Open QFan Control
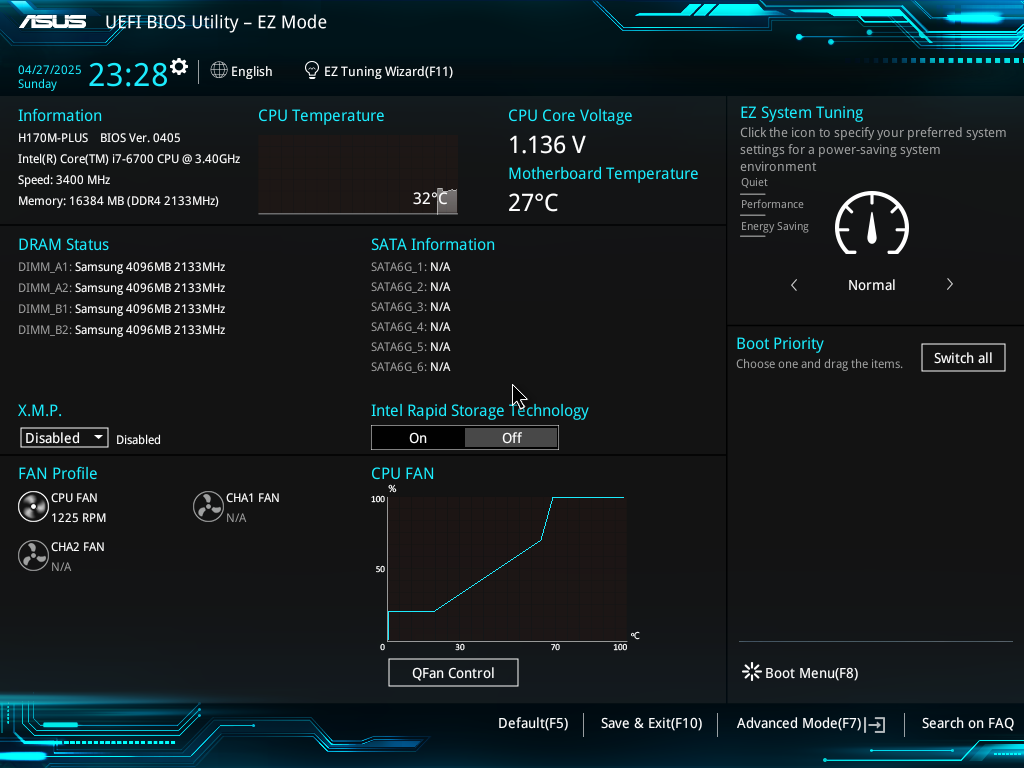Viewport: 1024px width, 768px height. point(453,673)
